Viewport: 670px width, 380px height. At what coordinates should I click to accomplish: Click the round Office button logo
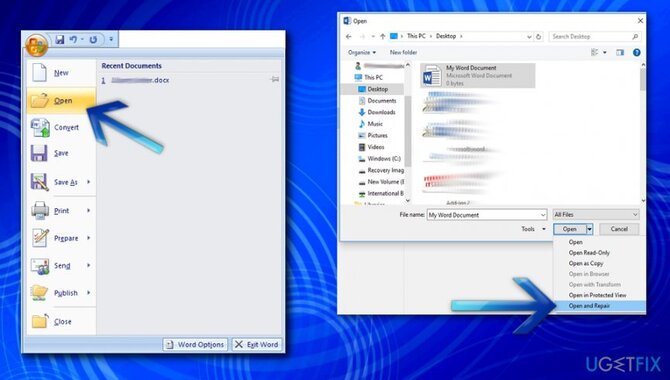37,45
